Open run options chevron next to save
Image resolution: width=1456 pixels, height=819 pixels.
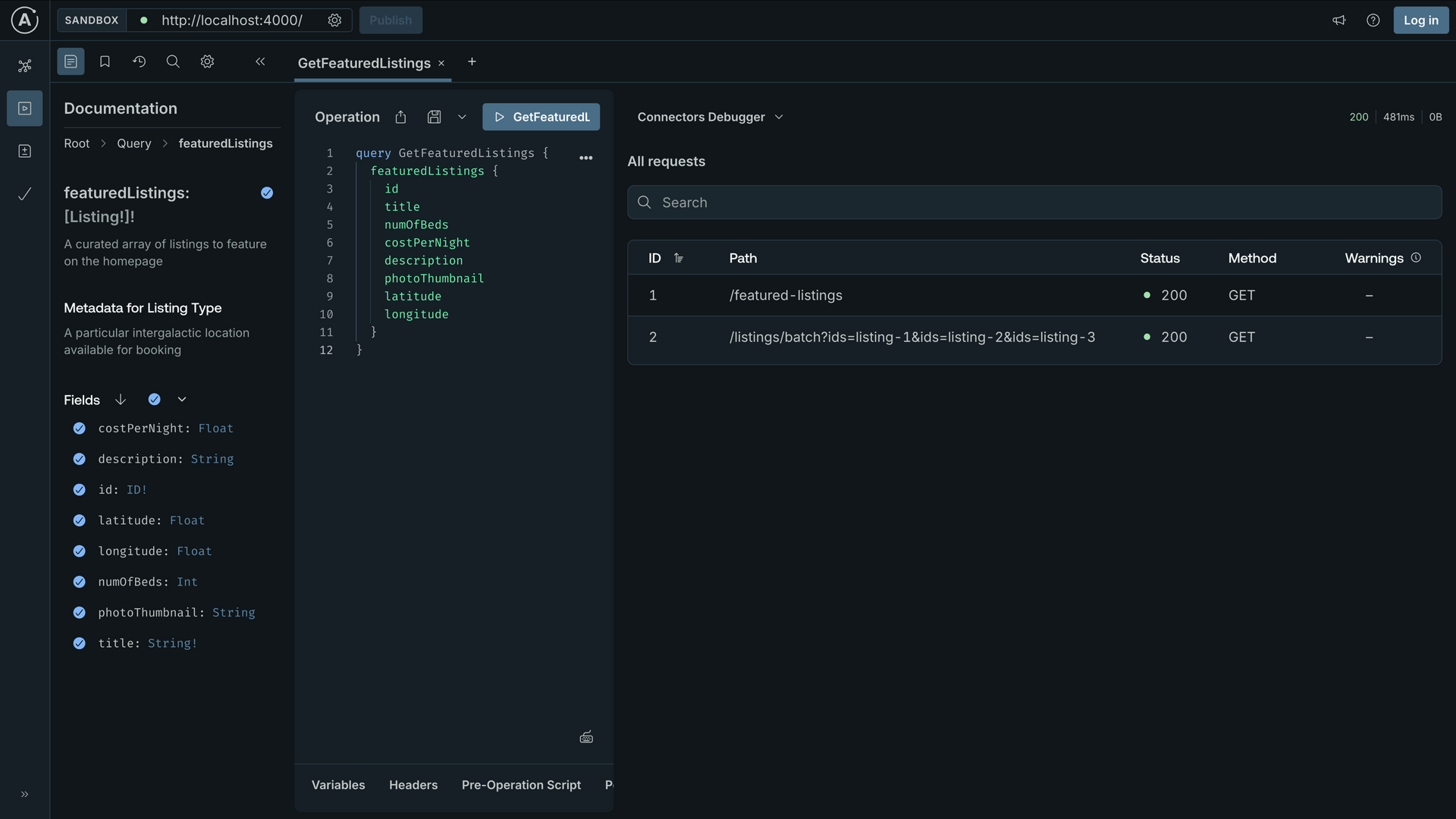pyautogui.click(x=463, y=117)
